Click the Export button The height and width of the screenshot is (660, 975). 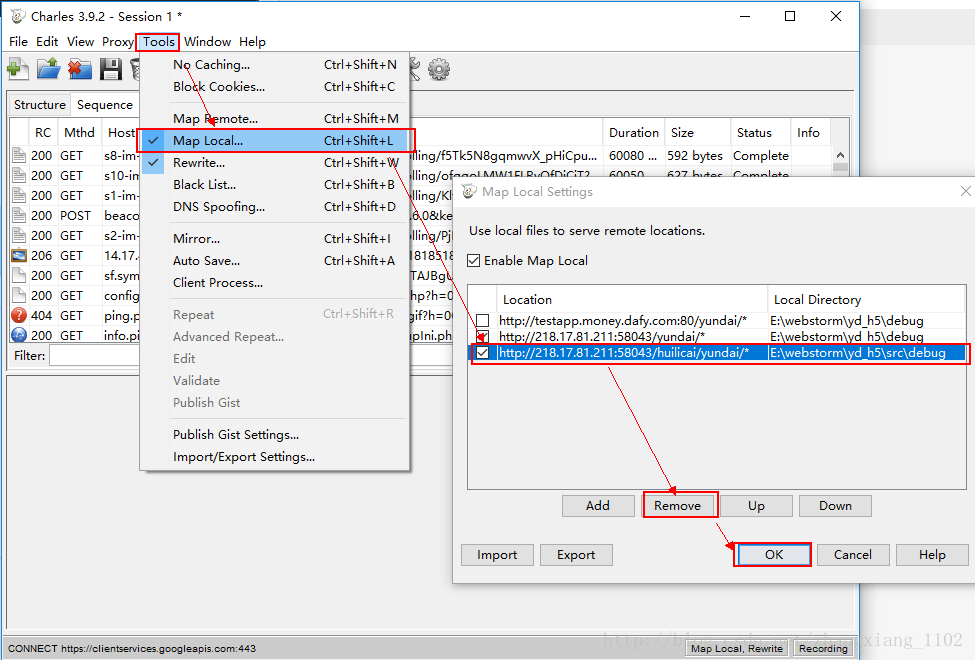click(576, 555)
